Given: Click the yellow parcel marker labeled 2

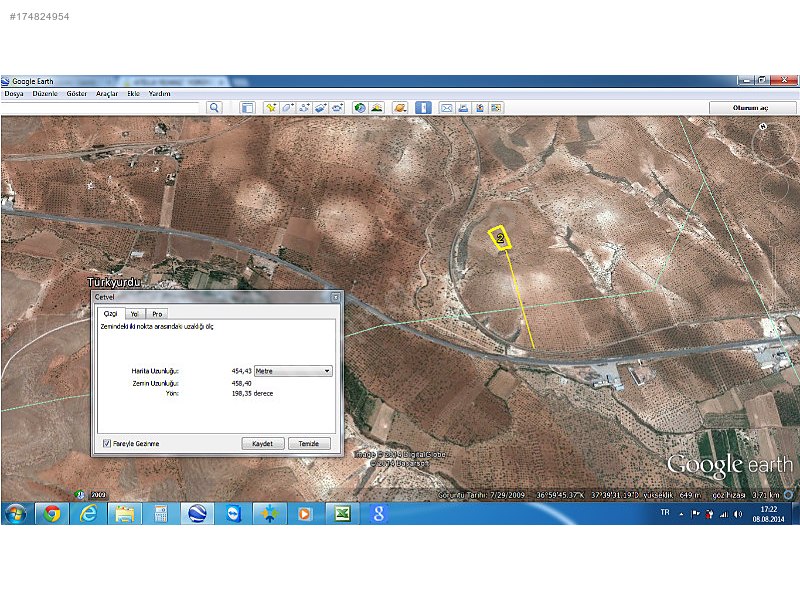Looking at the screenshot, I should 500,238.
